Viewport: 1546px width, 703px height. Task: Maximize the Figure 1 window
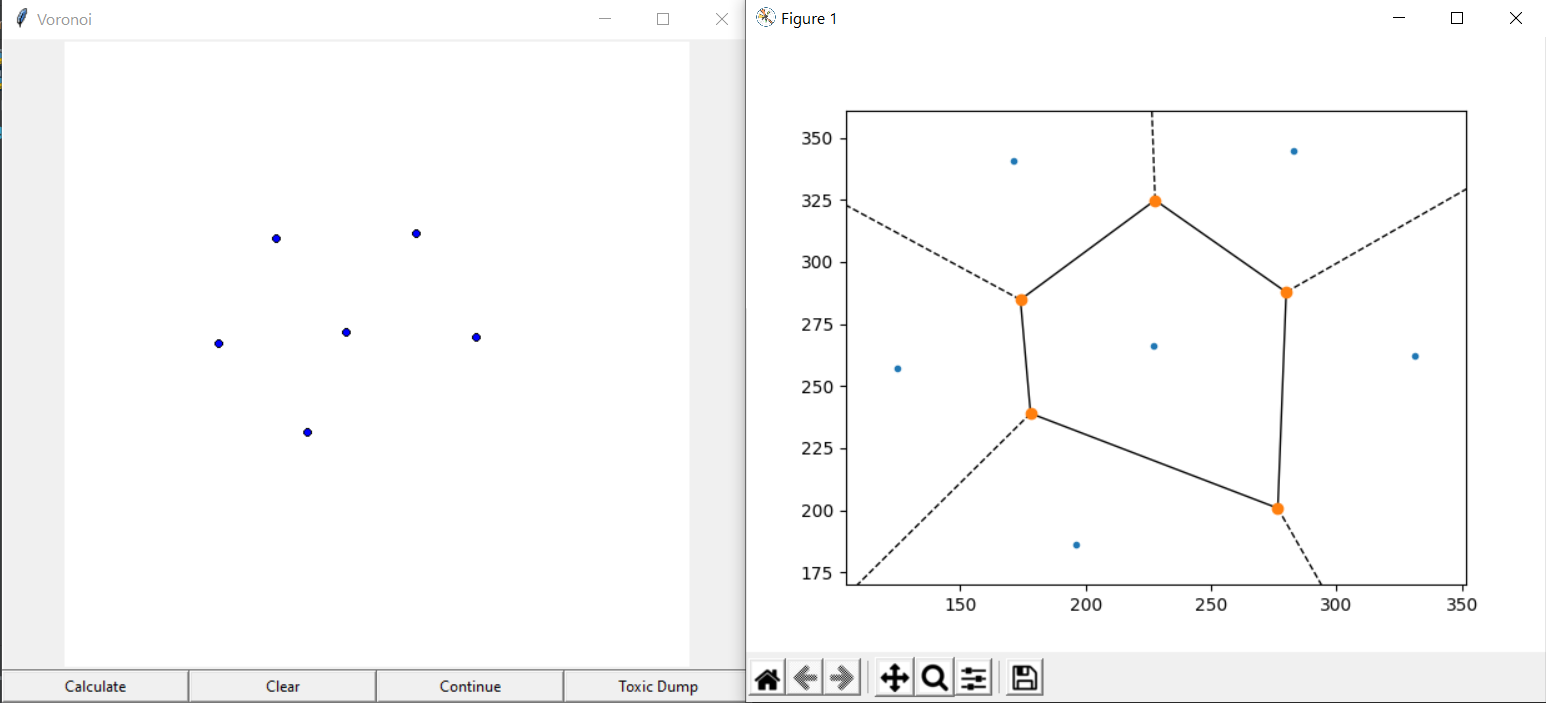[x=1457, y=18]
